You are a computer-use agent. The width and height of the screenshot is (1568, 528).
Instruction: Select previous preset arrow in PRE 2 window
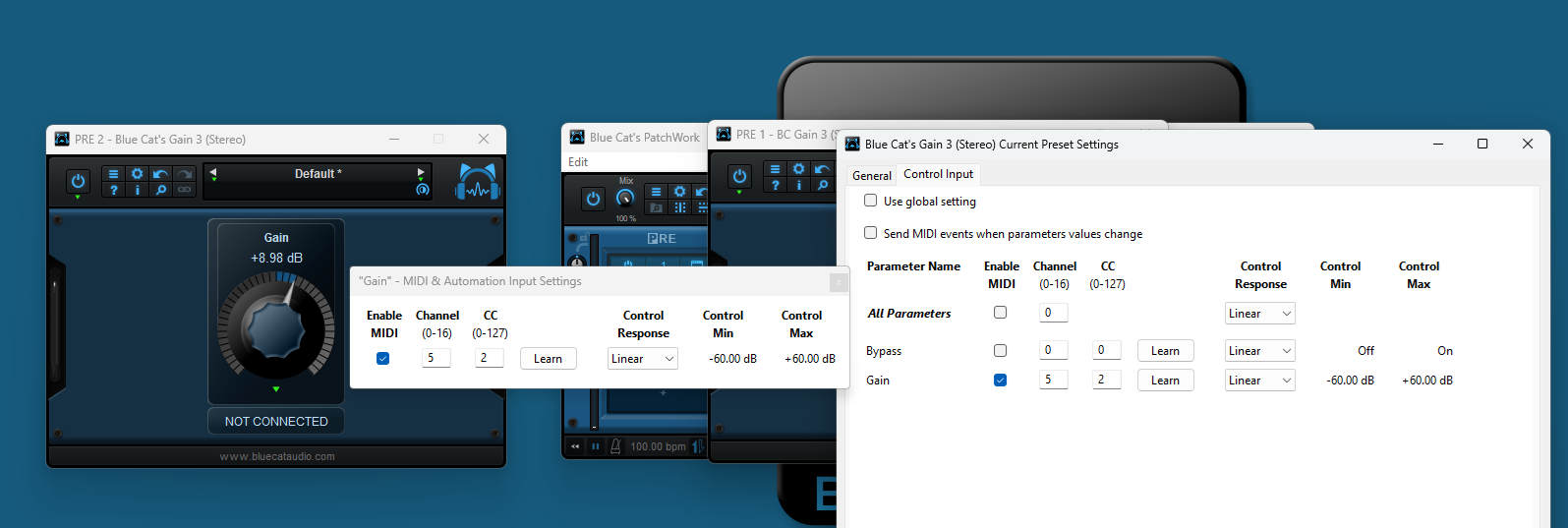click(213, 173)
